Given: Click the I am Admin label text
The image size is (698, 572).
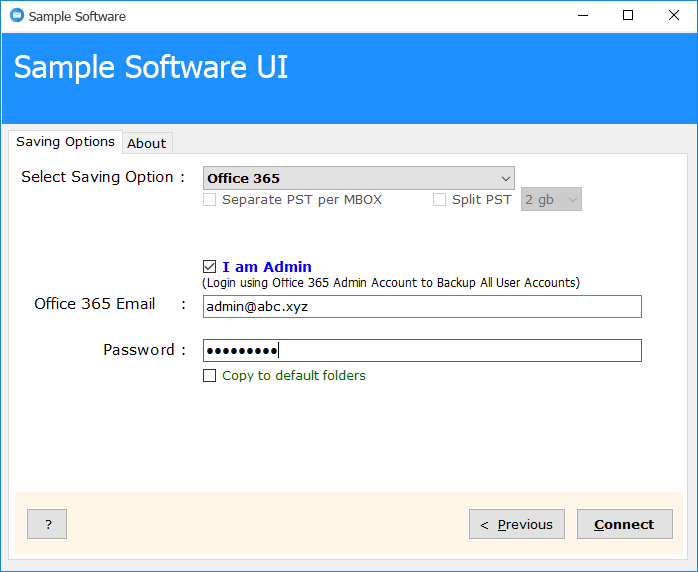Looking at the screenshot, I should coord(267,267).
